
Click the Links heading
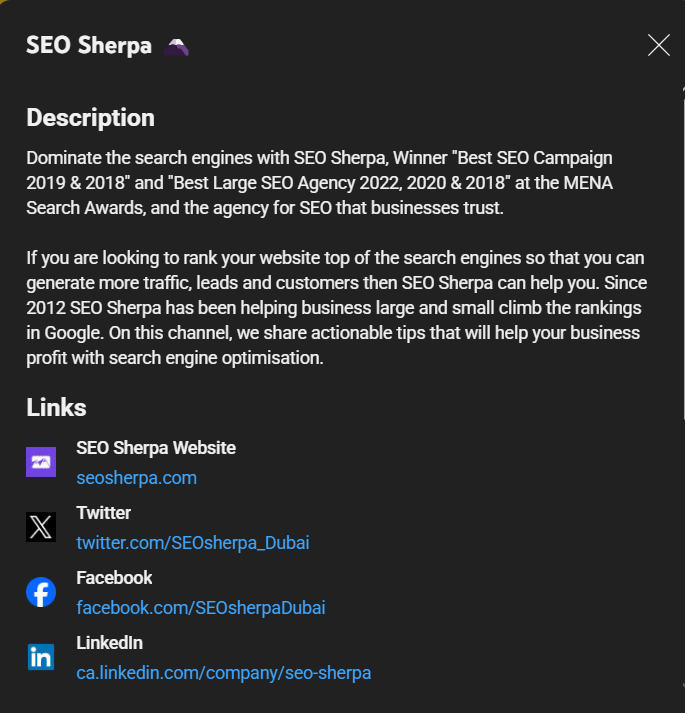[56, 407]
